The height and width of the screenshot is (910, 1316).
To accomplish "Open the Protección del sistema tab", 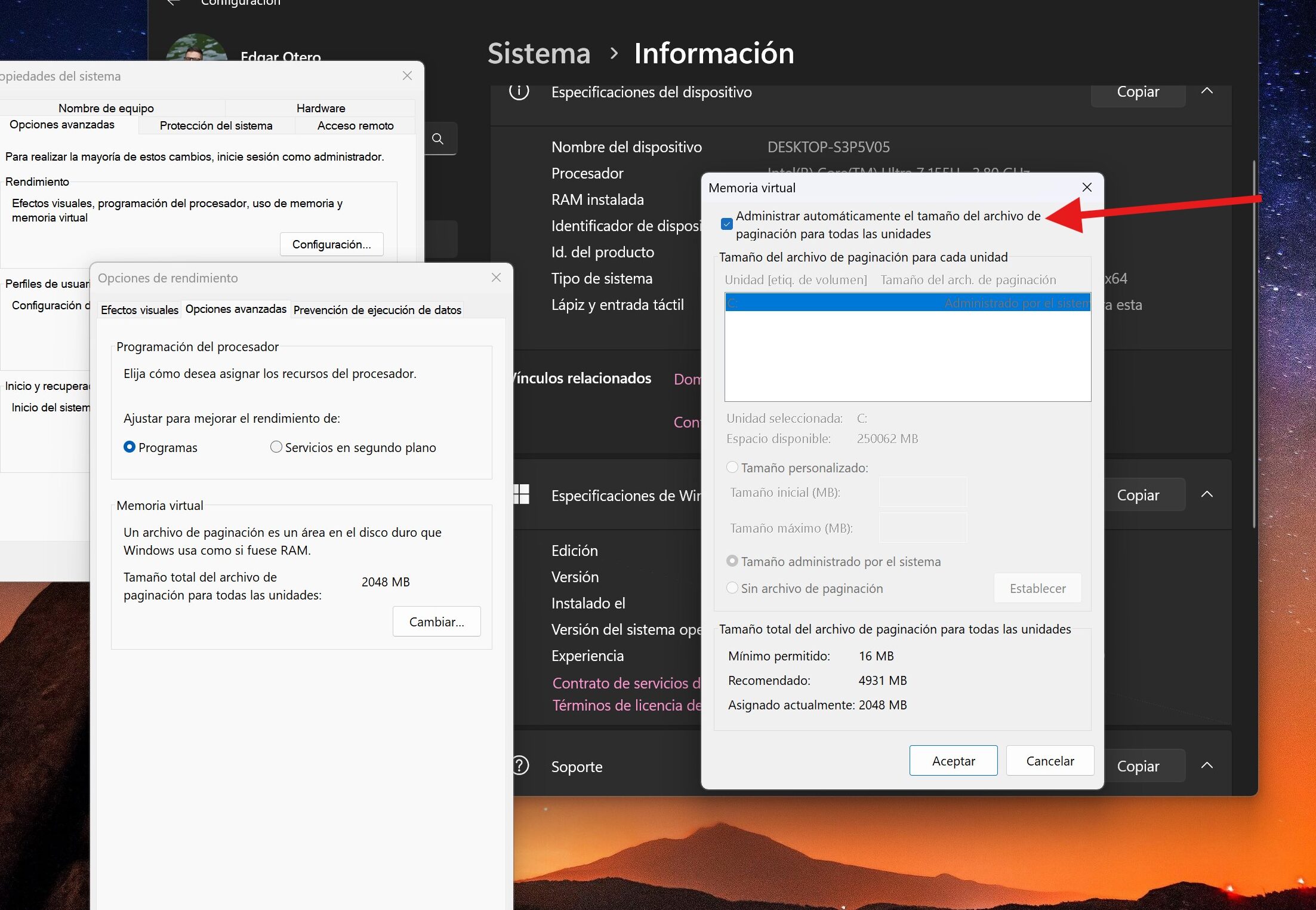I will coord(215,125).
